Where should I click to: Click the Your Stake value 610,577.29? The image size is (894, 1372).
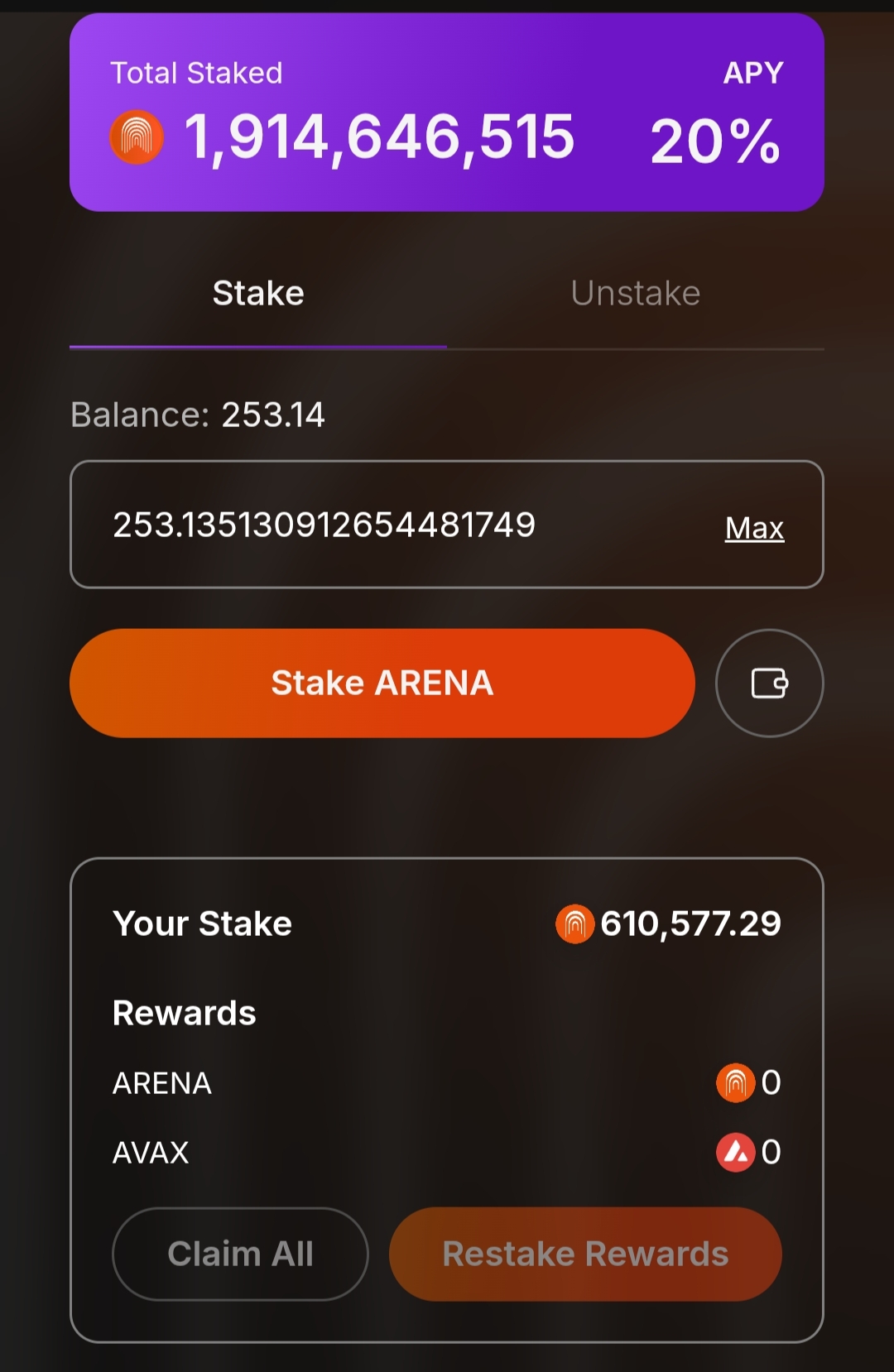point(690,923)
